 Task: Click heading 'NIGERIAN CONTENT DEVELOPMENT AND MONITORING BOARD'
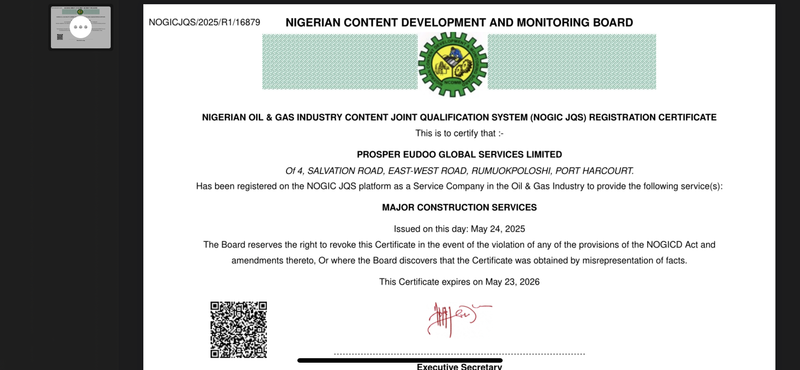(459, 22)
